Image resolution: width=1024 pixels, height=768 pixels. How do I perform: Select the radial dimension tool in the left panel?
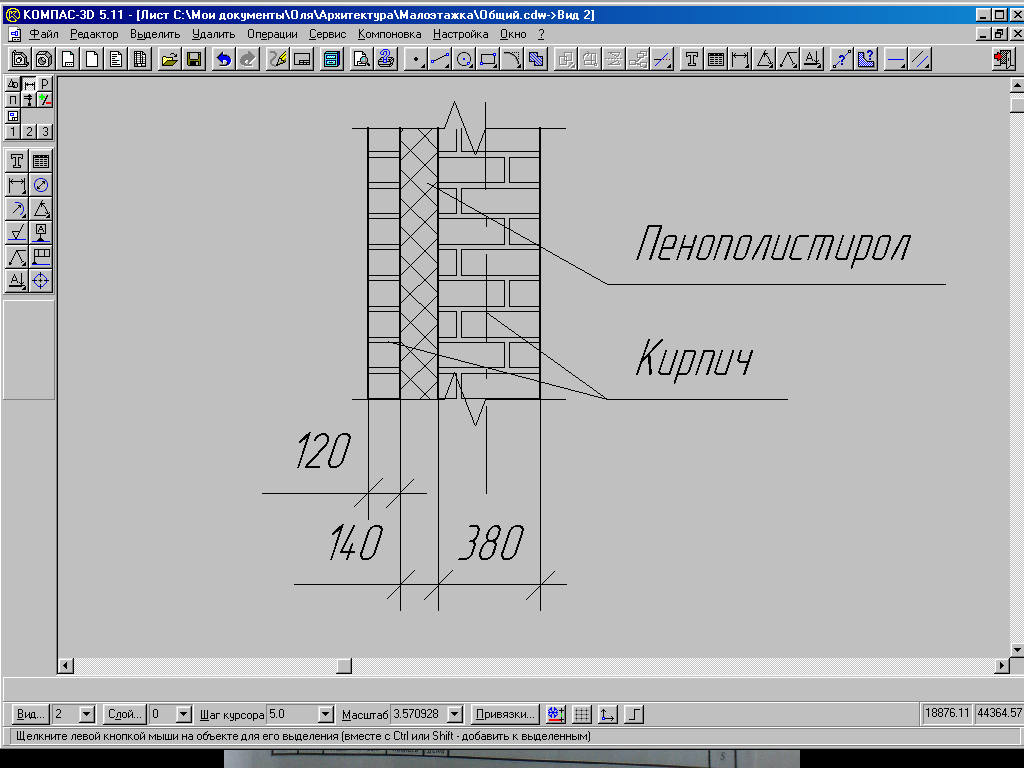(16, 209)
